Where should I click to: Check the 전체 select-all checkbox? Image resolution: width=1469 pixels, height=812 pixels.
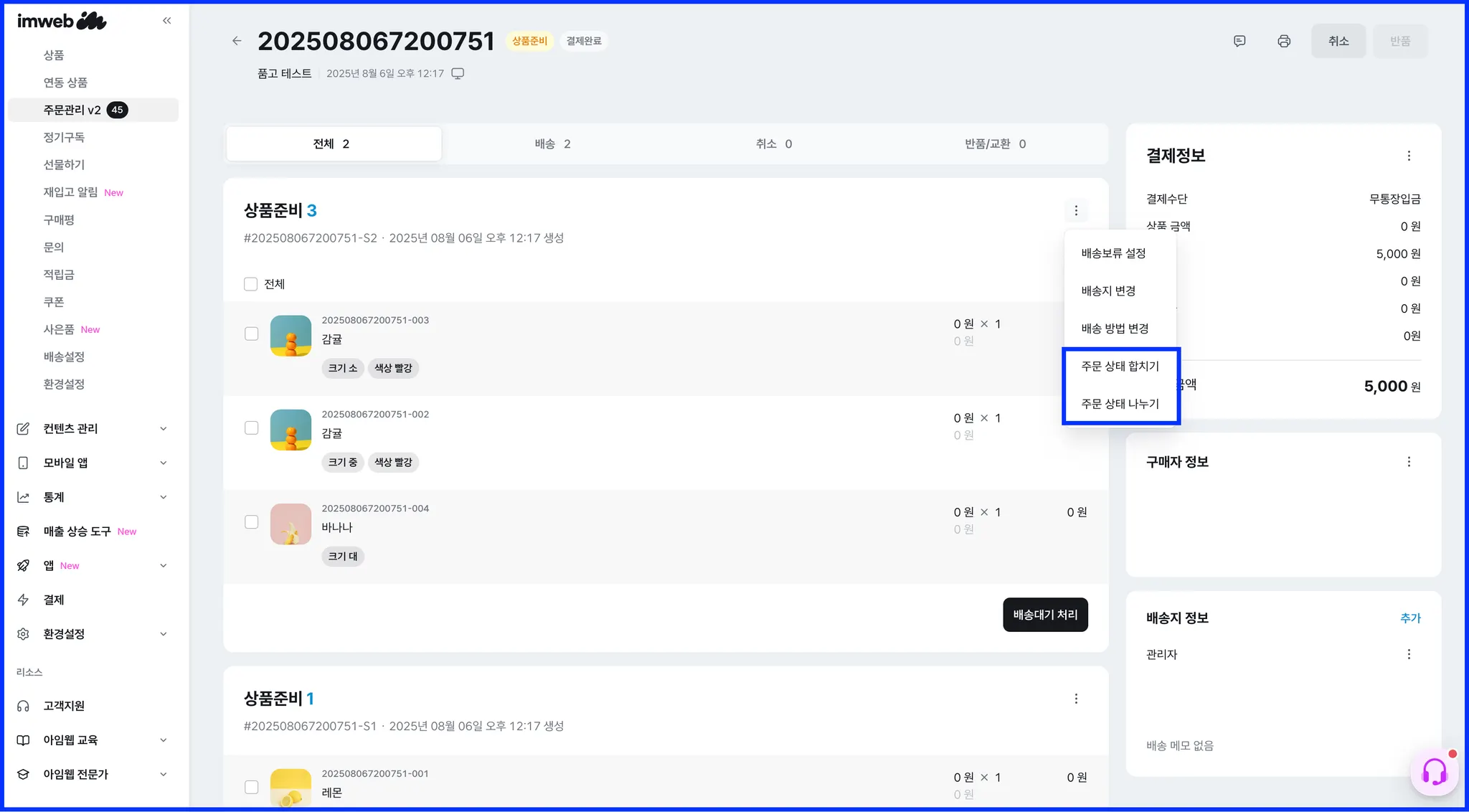[250, 284]
